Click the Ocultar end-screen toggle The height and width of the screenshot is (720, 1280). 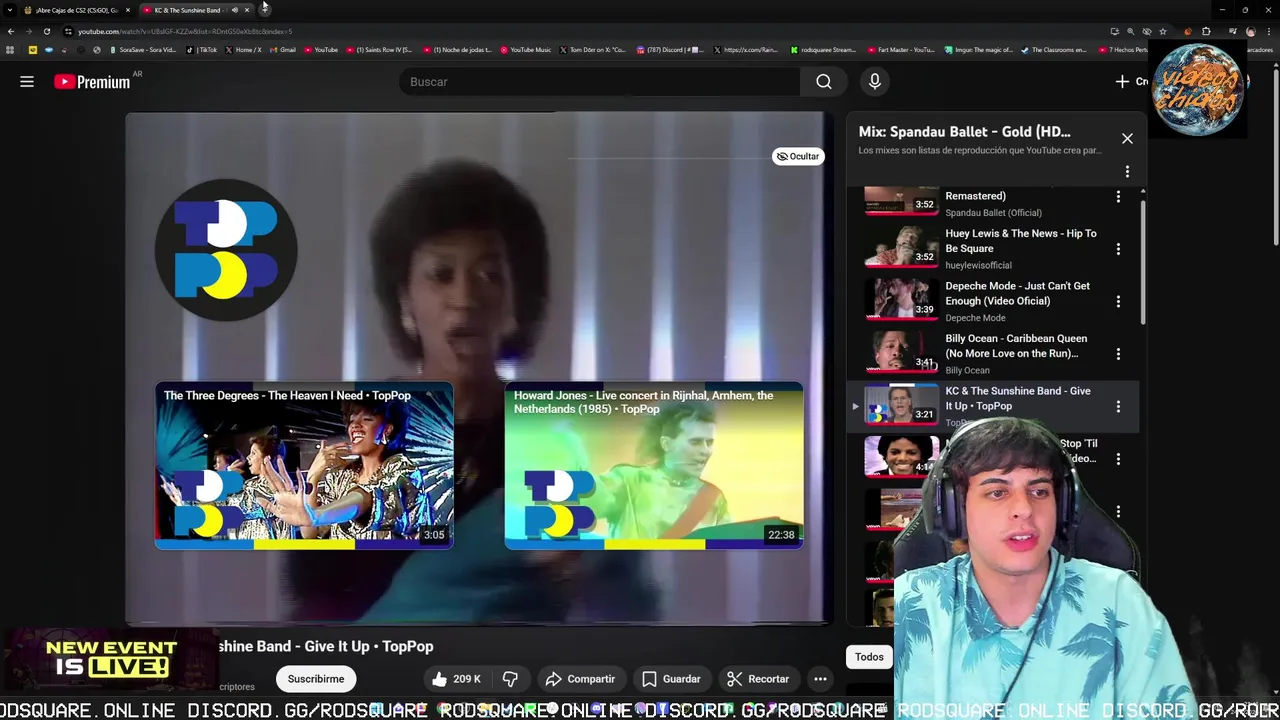click(798, 156)
